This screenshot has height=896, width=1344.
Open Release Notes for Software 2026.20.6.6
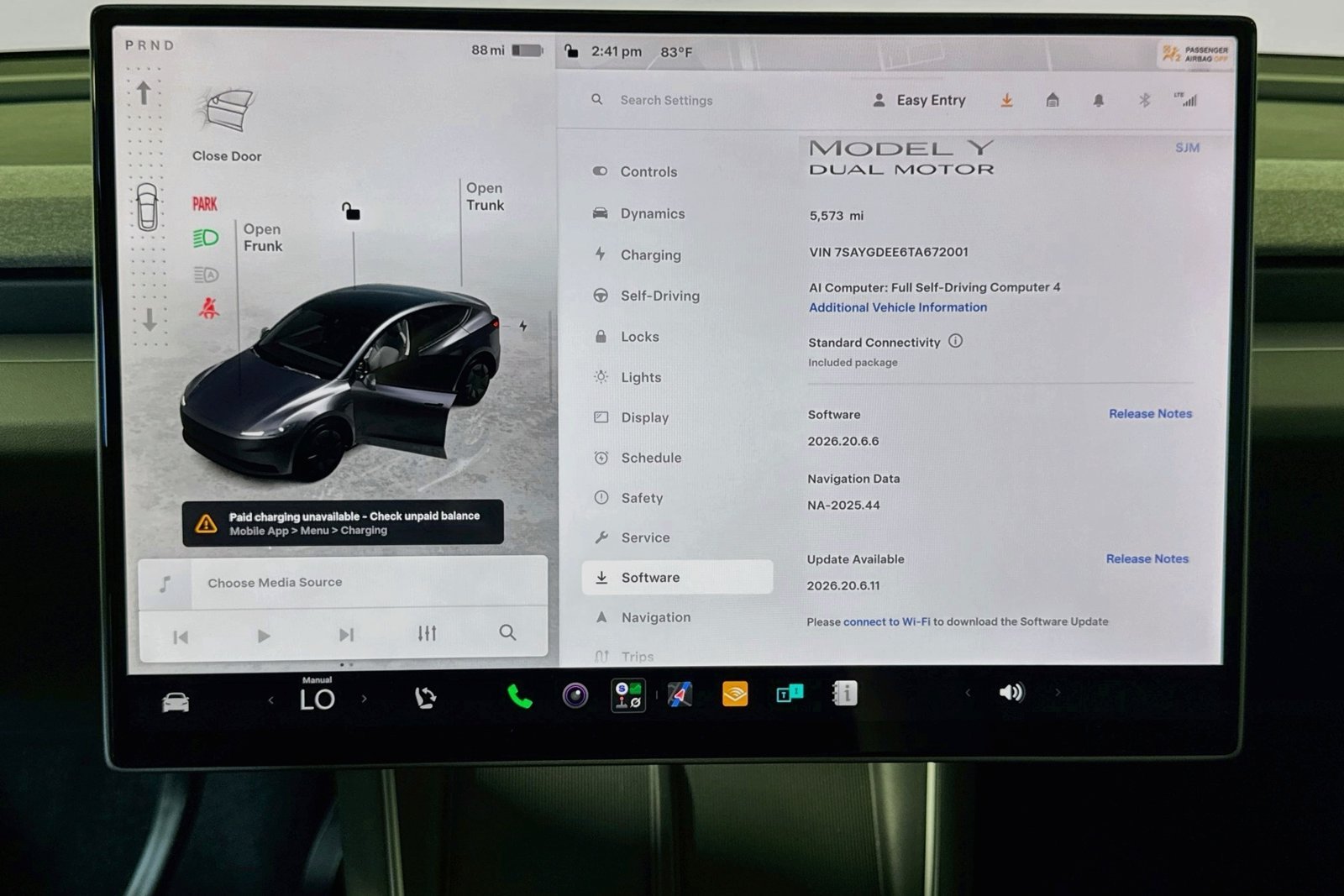1150,414
